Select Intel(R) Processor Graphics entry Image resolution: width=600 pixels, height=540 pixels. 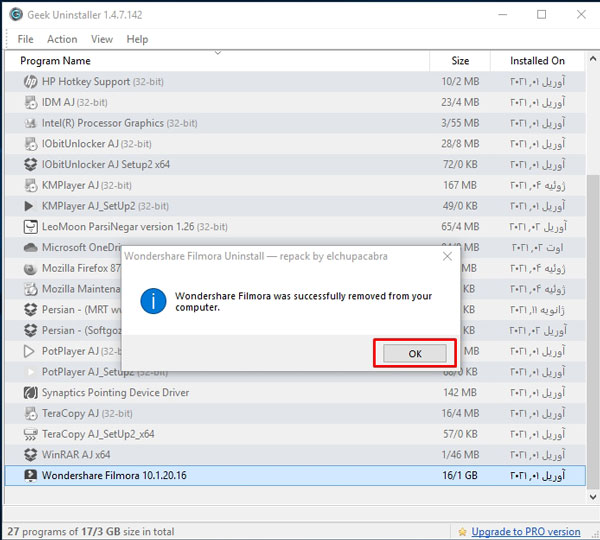point(120,123)
